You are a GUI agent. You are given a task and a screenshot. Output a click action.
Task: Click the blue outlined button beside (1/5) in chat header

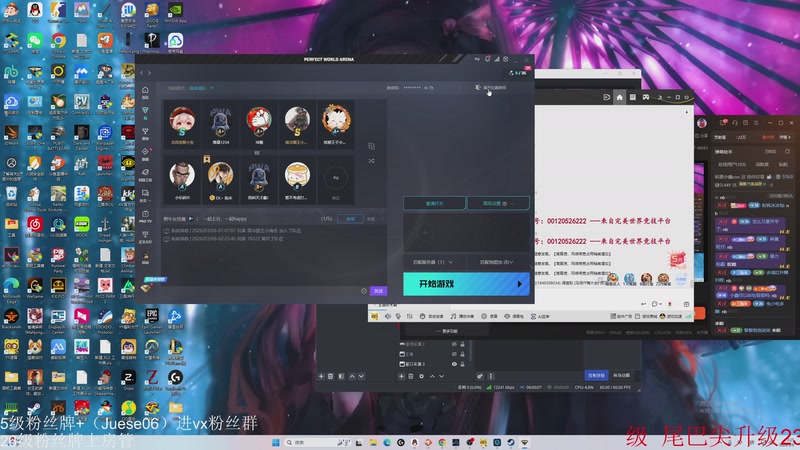point(351,219)
